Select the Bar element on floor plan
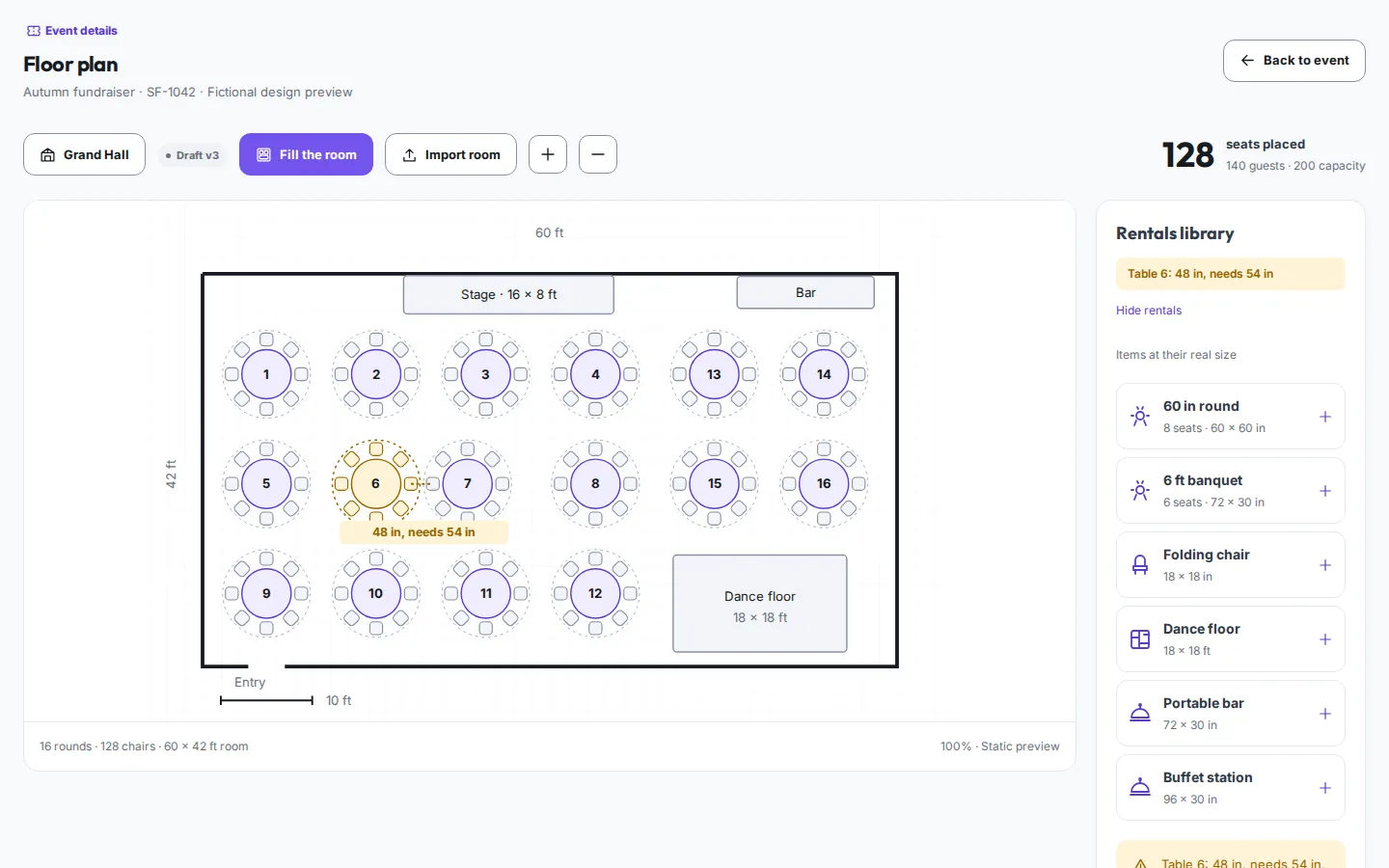Image resolution: width=1389 pixels, height=868 pixels. point(805,292)
